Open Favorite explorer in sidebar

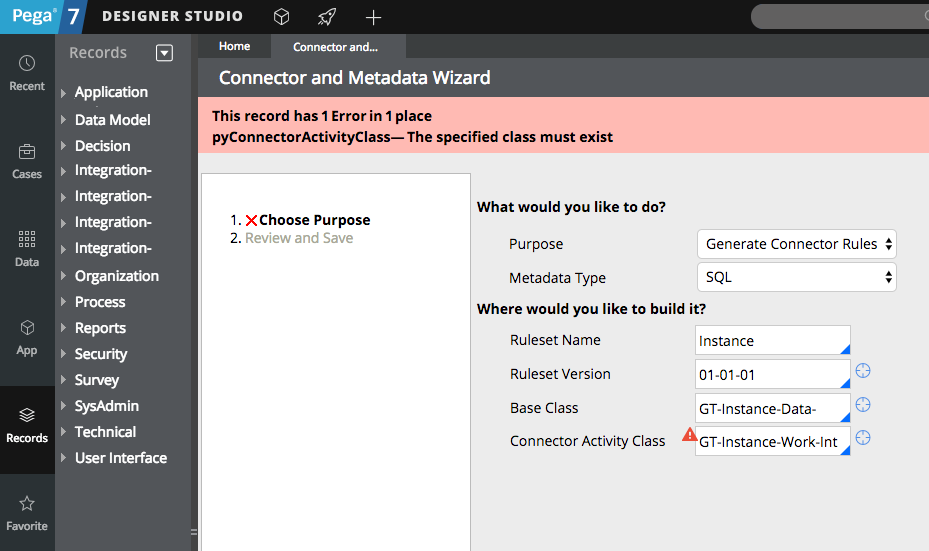point(27,514)
